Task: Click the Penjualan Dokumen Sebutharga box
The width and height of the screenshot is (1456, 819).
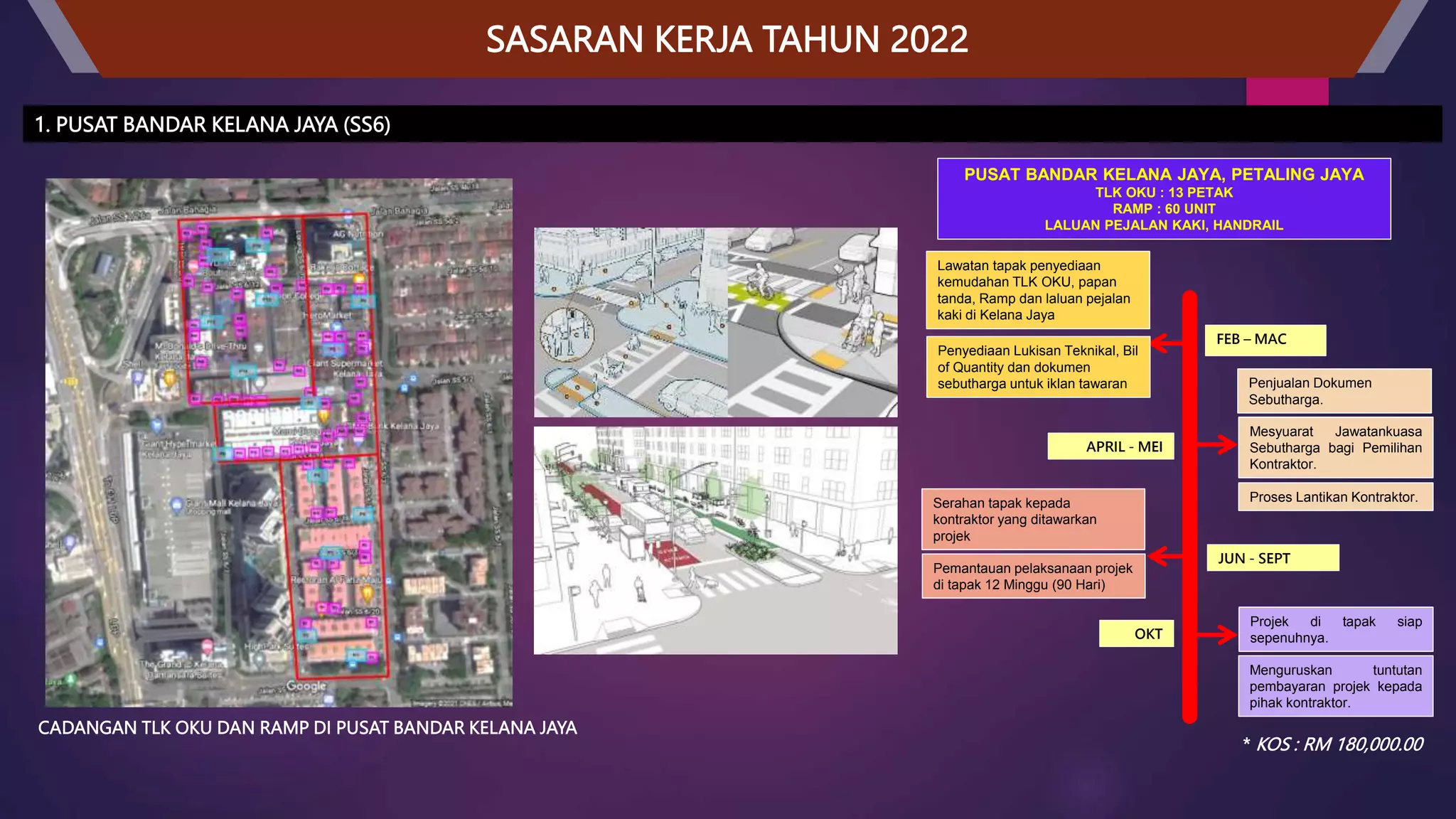Action: pos(1334,391)
